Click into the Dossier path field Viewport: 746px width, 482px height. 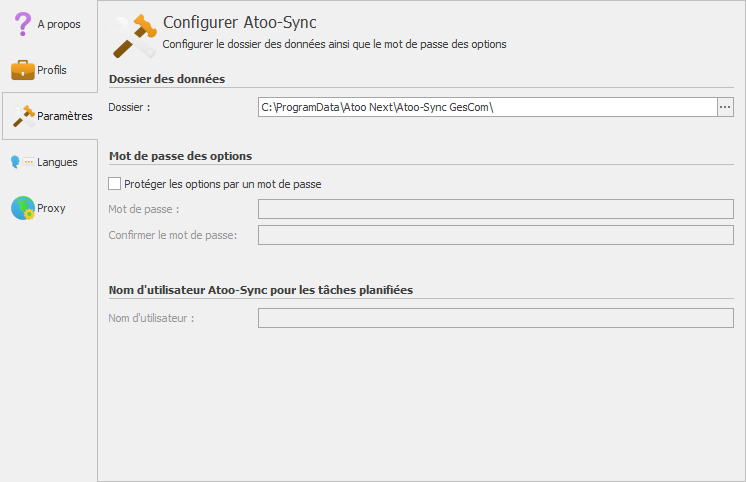(486, 107)
